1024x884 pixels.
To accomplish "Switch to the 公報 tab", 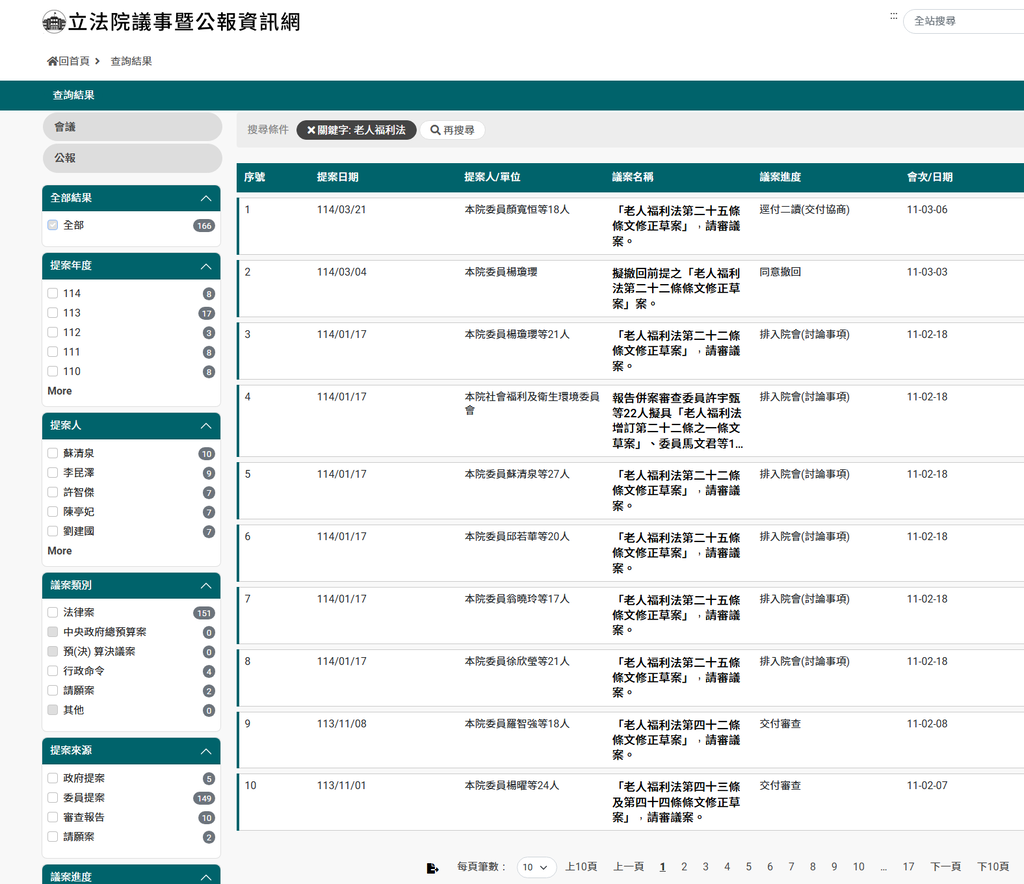I will click(x=132, y=158).
